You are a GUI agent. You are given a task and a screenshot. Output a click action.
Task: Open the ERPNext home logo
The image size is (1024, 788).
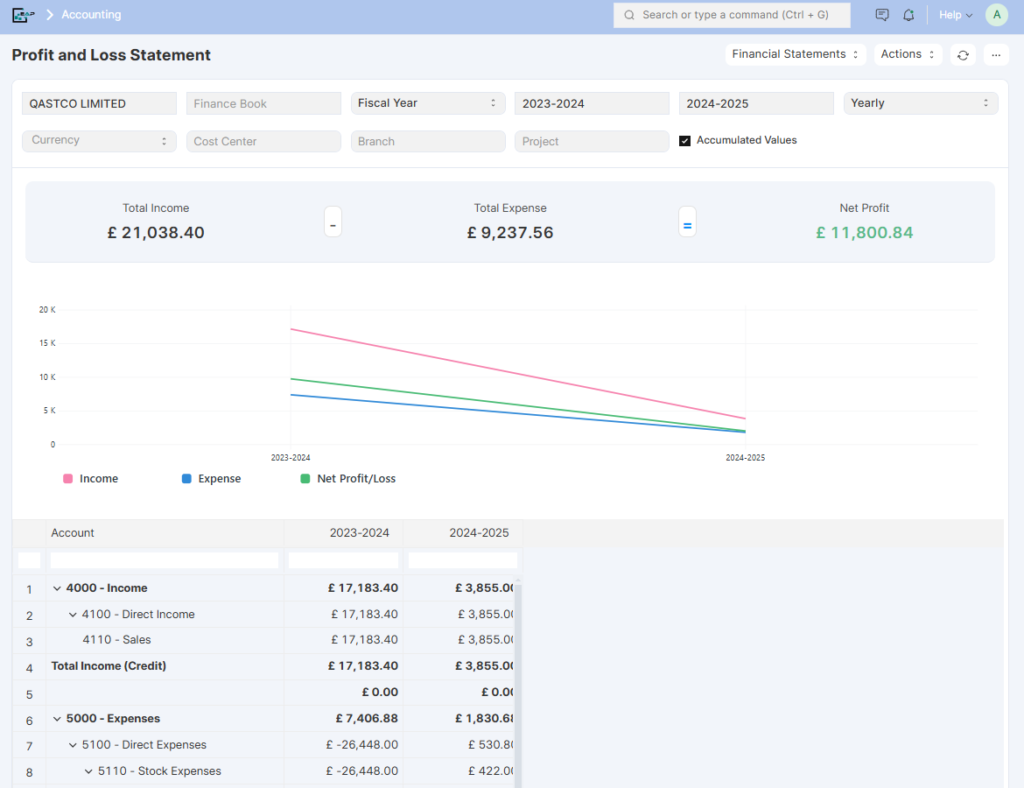pos(23,14)
